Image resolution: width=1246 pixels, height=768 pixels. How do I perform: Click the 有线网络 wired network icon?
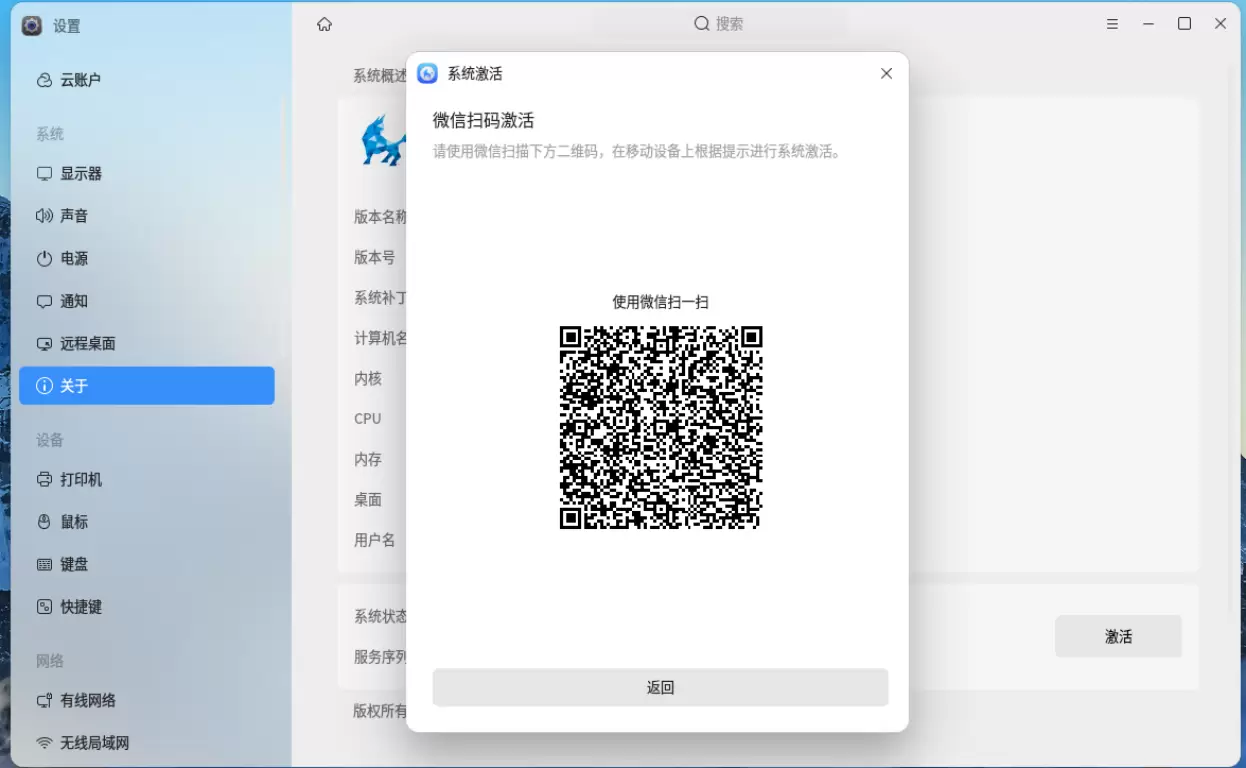44,700
